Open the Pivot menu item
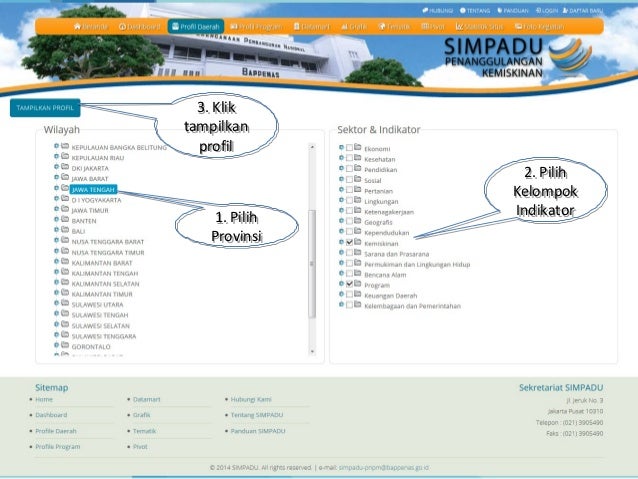Image resolution: width=638 pixels, height=479 pixels. pyautogui.click(x=433, y=27)
